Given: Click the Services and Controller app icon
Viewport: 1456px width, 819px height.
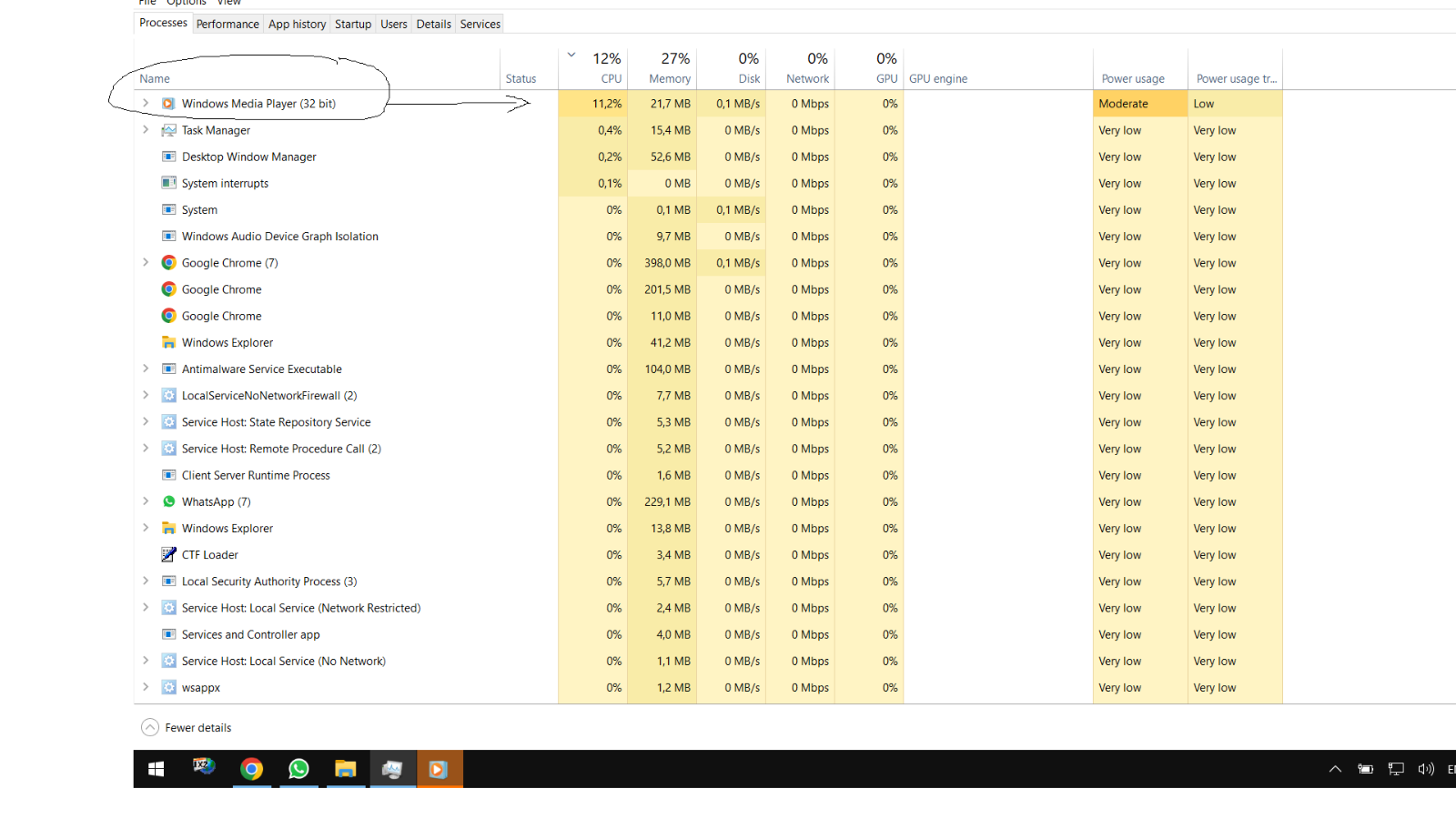Looking at the screenshot, I should click(x=168, y=634).
